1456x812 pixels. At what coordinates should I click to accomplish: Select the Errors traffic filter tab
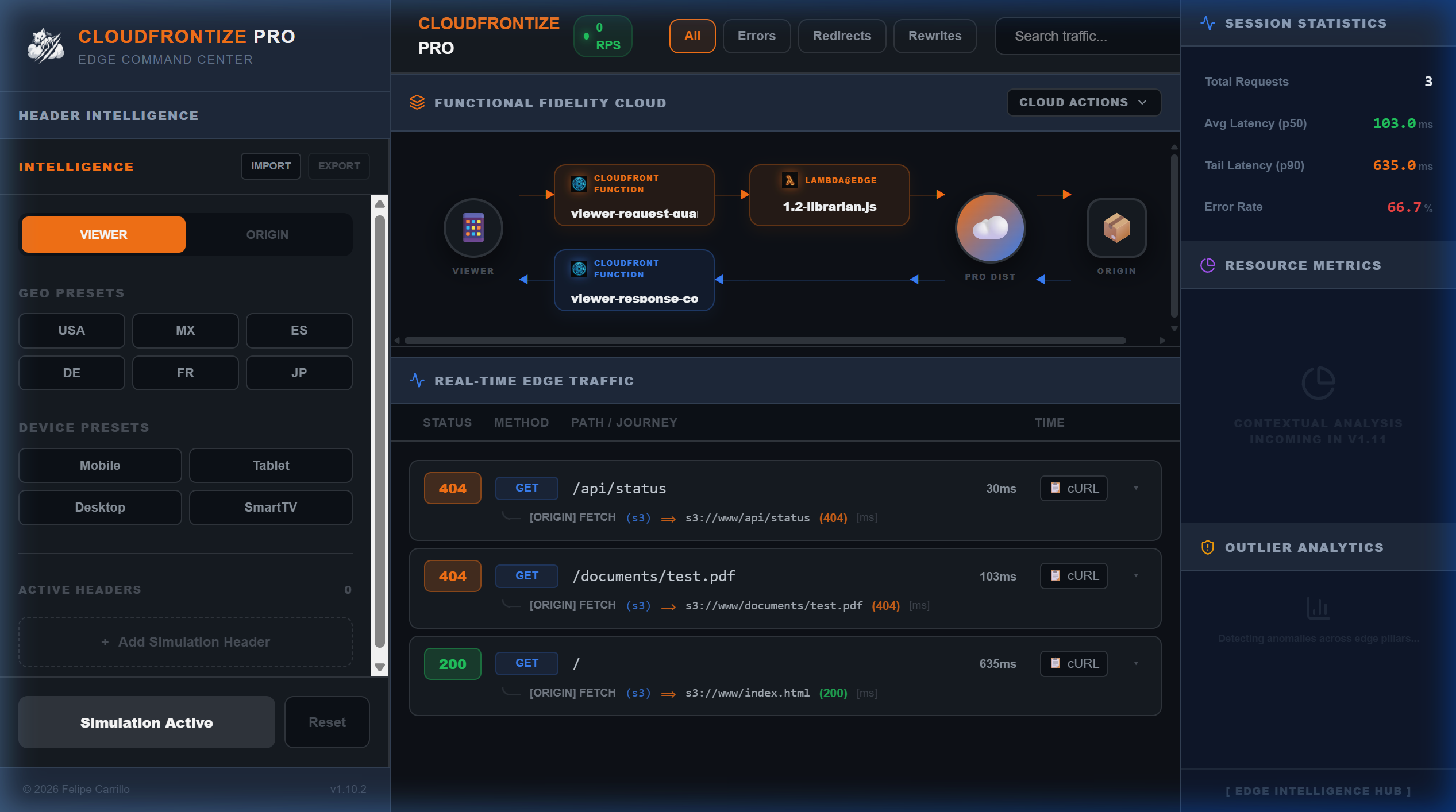757,36
